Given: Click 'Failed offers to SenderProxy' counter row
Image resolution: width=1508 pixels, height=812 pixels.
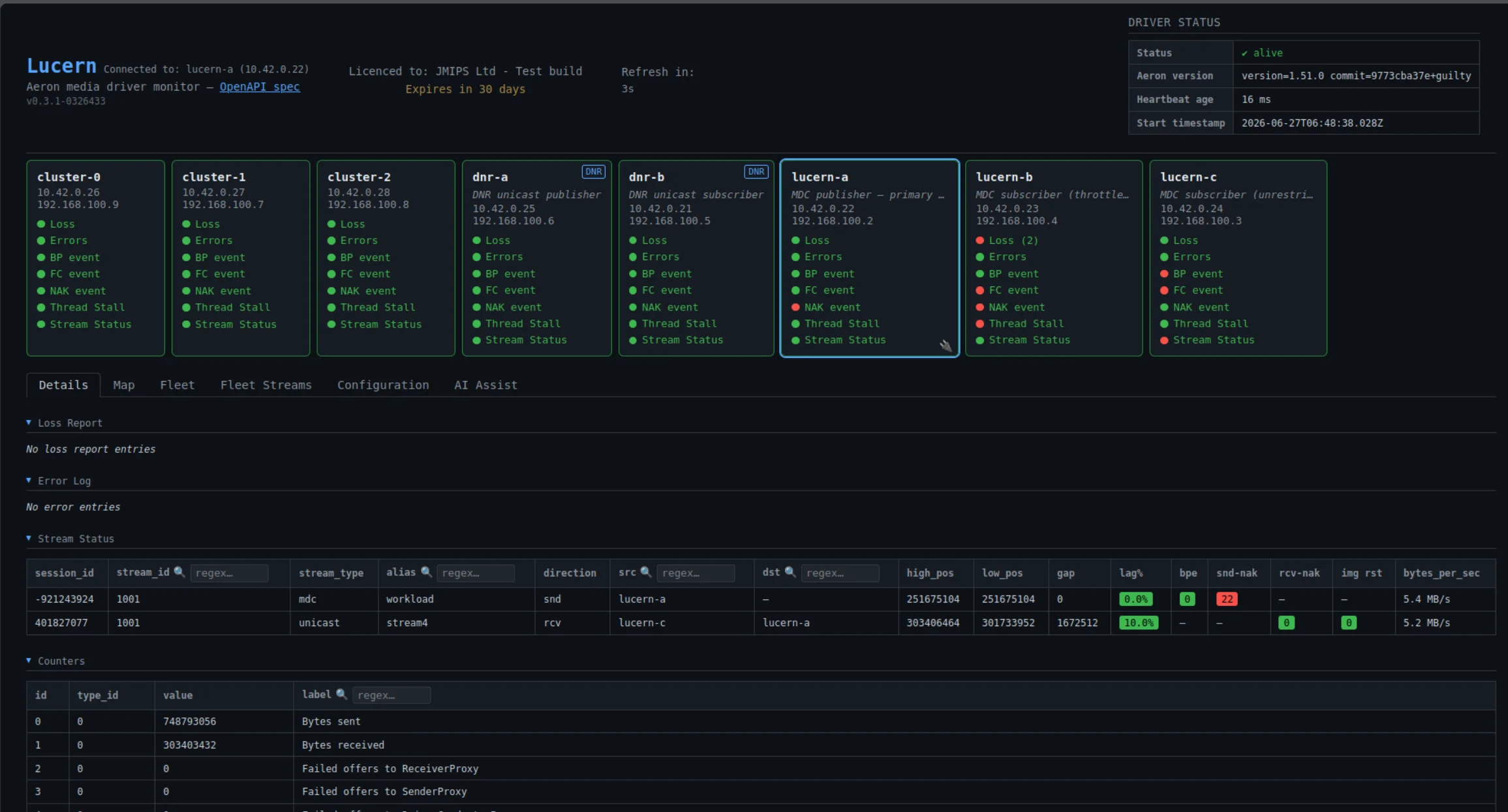Looking at the screenshot, I should tap(761, 791).
